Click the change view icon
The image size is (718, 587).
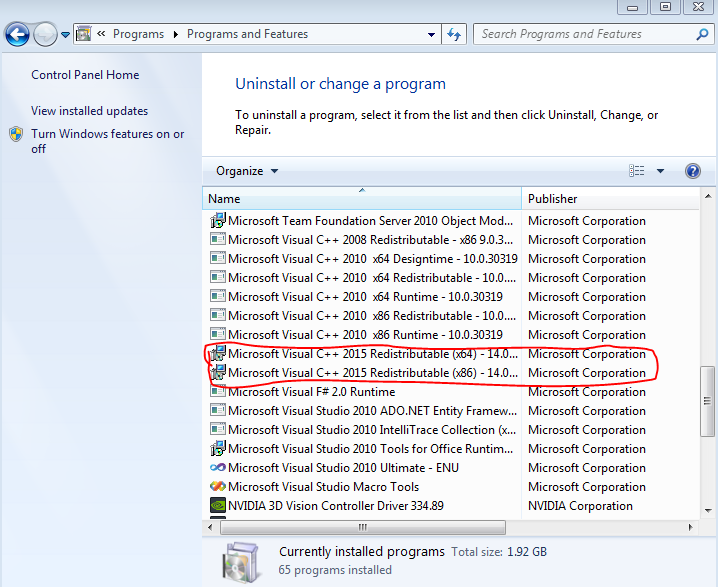coord(636,171)
